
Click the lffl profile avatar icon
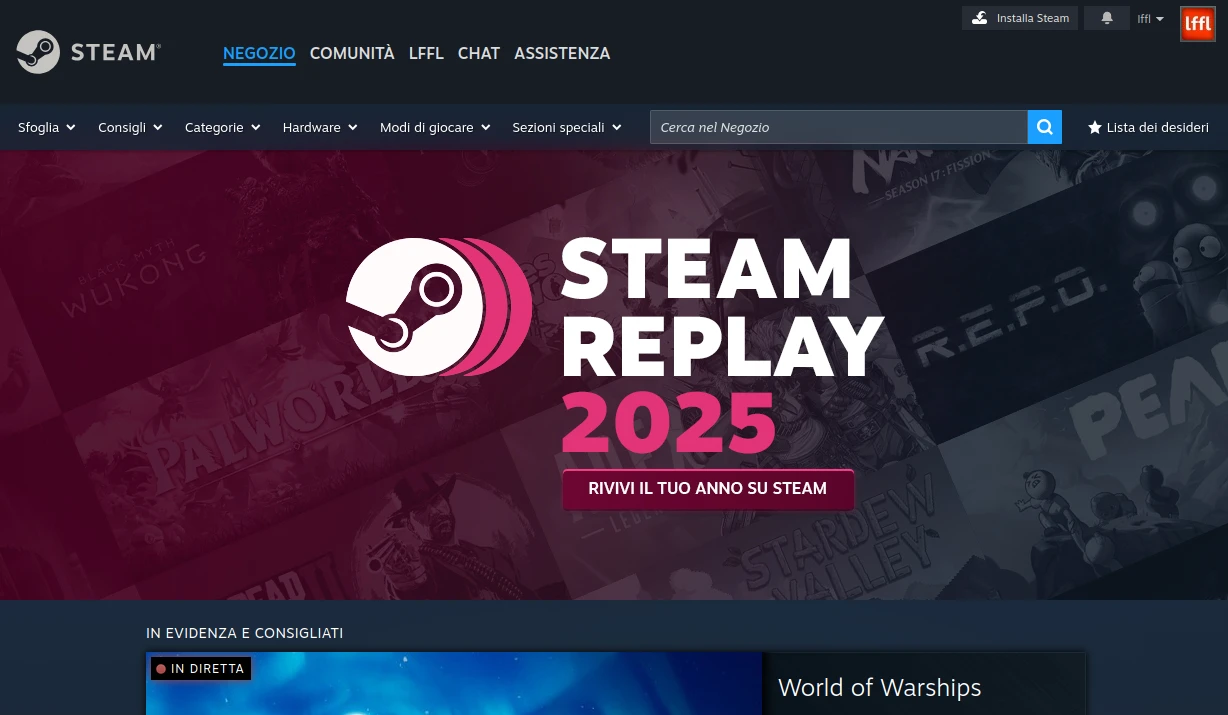click(1197, 23)
